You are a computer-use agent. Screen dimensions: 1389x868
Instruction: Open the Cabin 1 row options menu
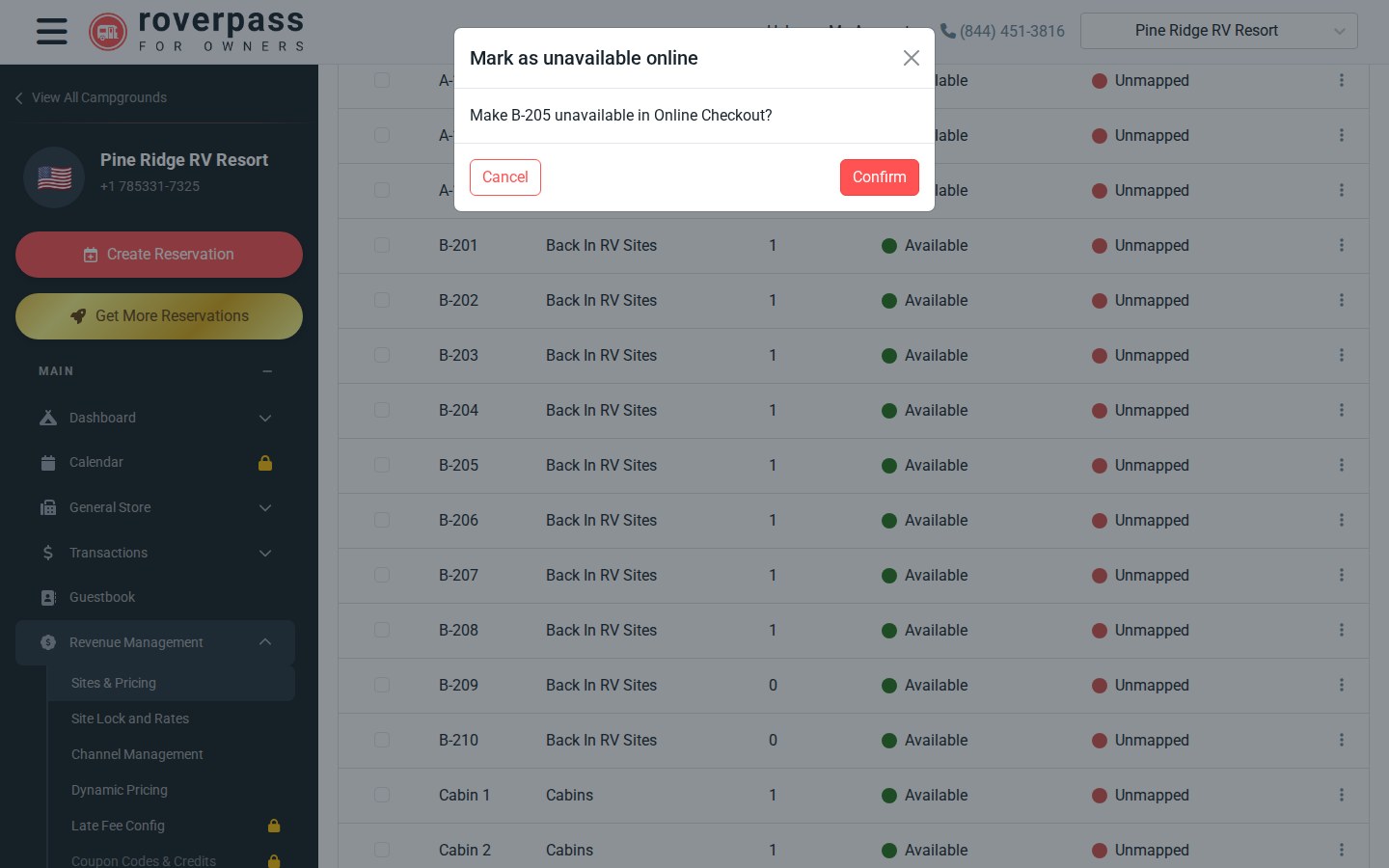[x=1341, y=795]
